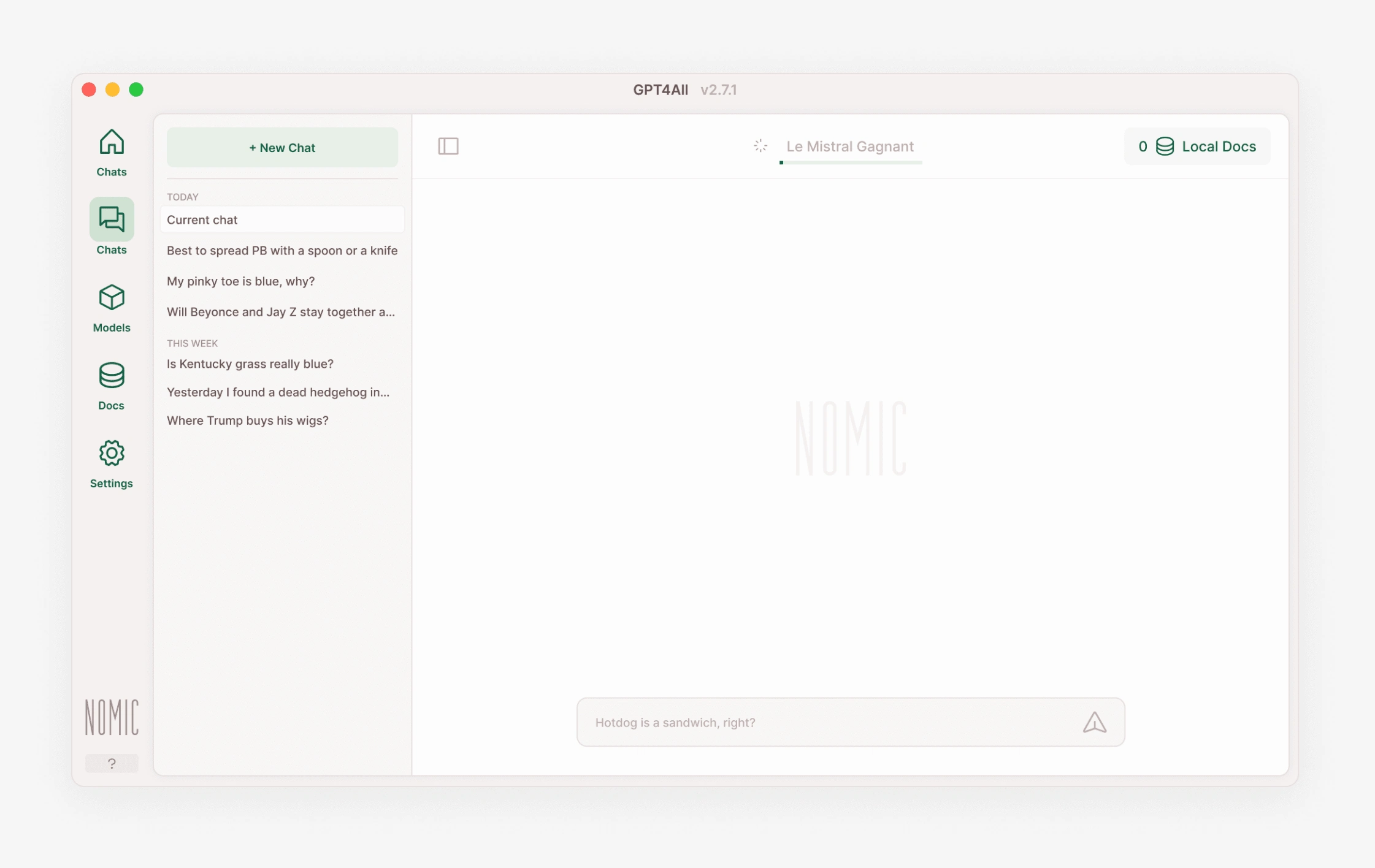Start a new chat with + New Chat

(282, 148)
